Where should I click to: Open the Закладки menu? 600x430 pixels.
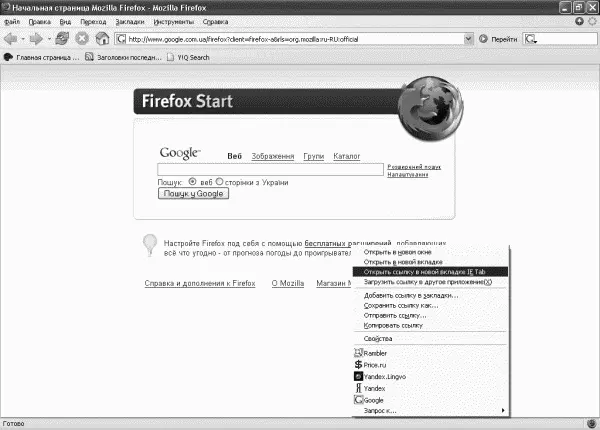coord(130,22)
